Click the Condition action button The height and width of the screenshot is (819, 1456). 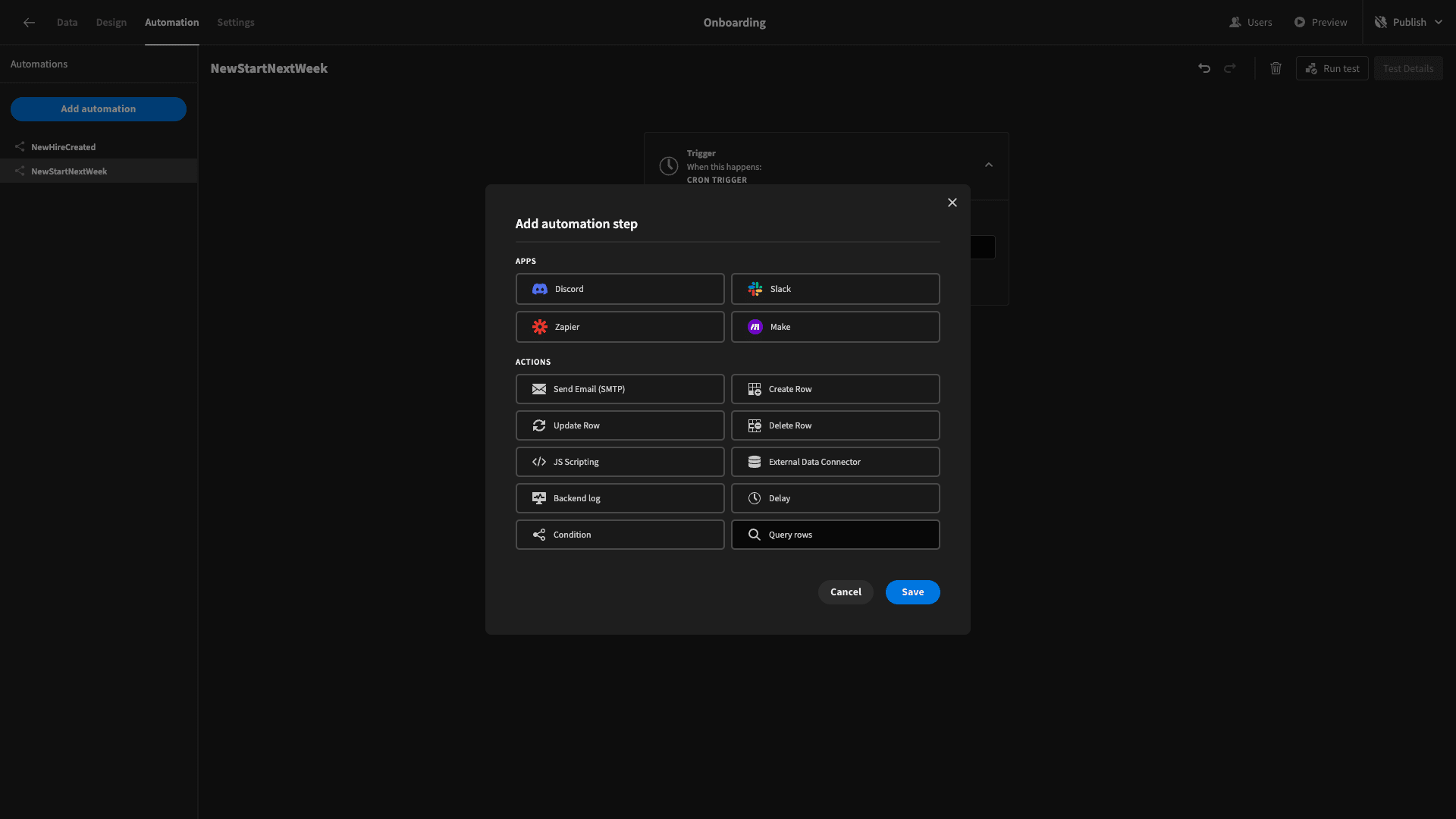tap(619, 534)
